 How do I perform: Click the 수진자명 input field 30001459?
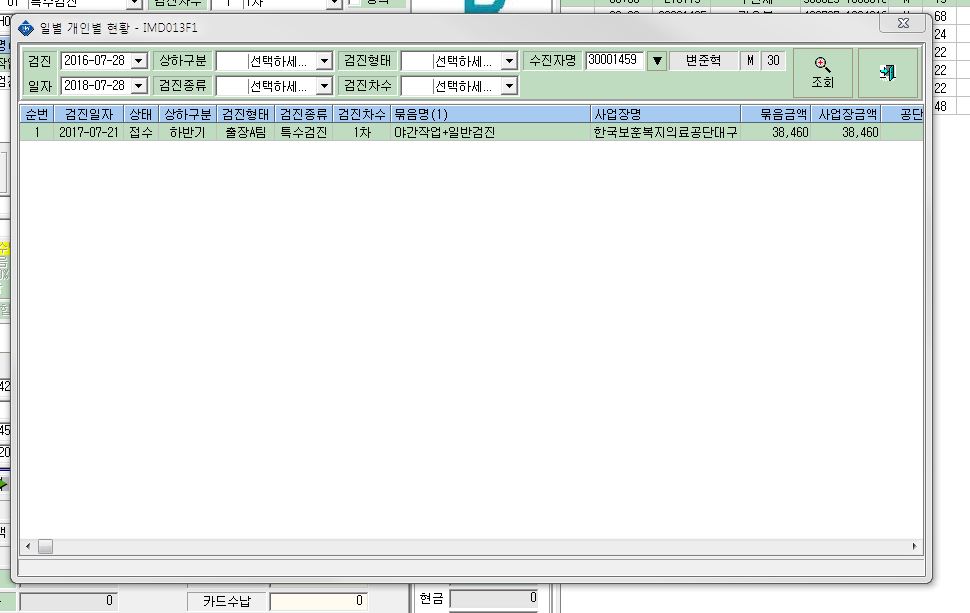614,60
